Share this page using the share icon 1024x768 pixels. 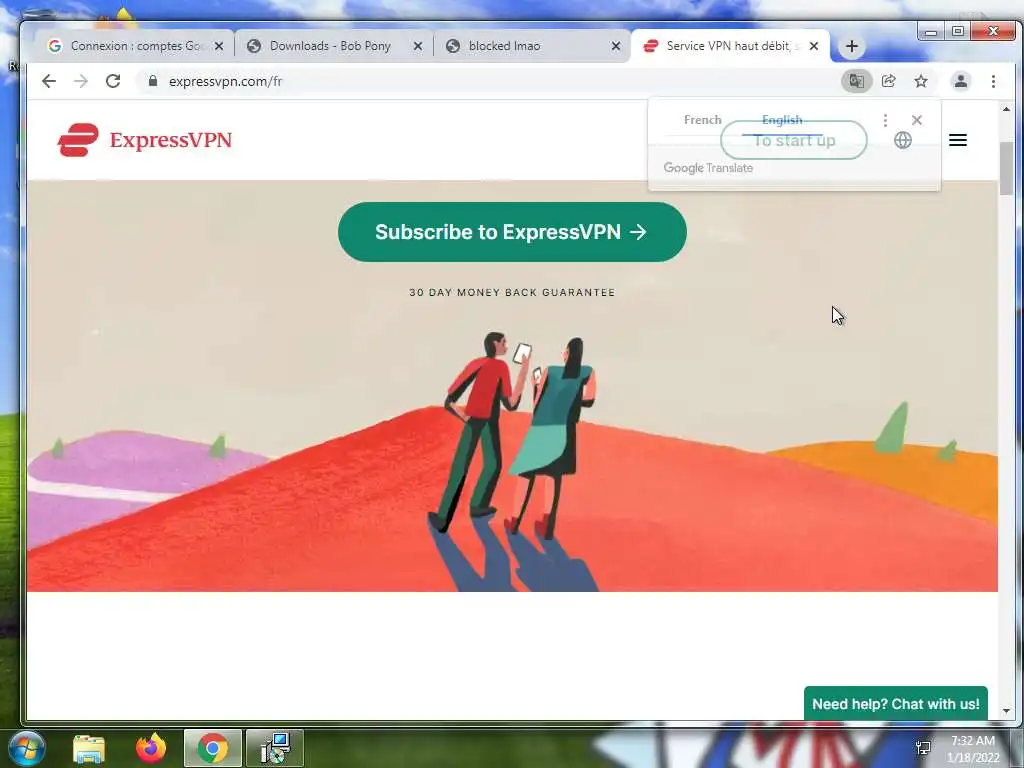click(x=888, y=81)
